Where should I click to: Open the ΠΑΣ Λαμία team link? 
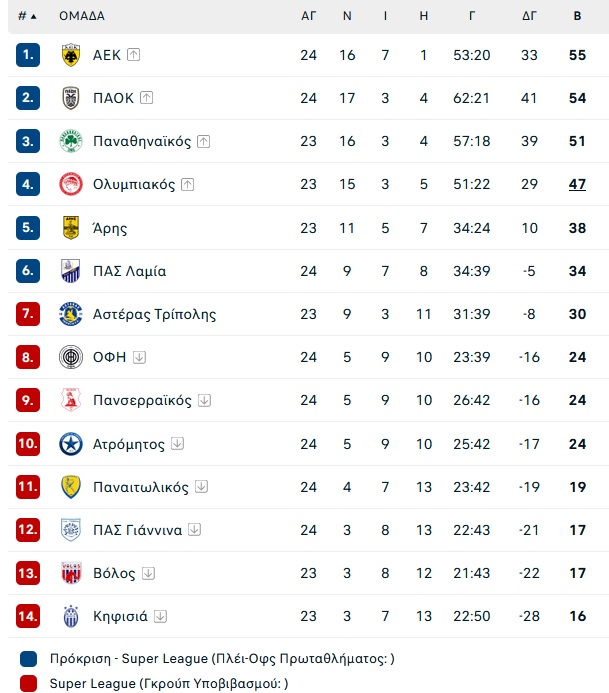[129, 271]
